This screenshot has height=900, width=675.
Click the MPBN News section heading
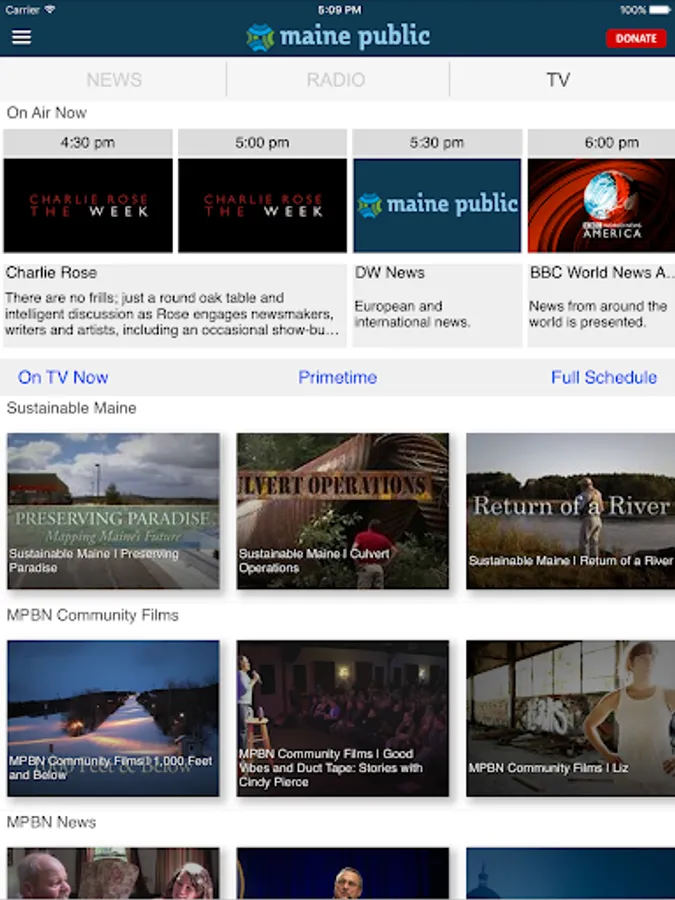[51, 823]
